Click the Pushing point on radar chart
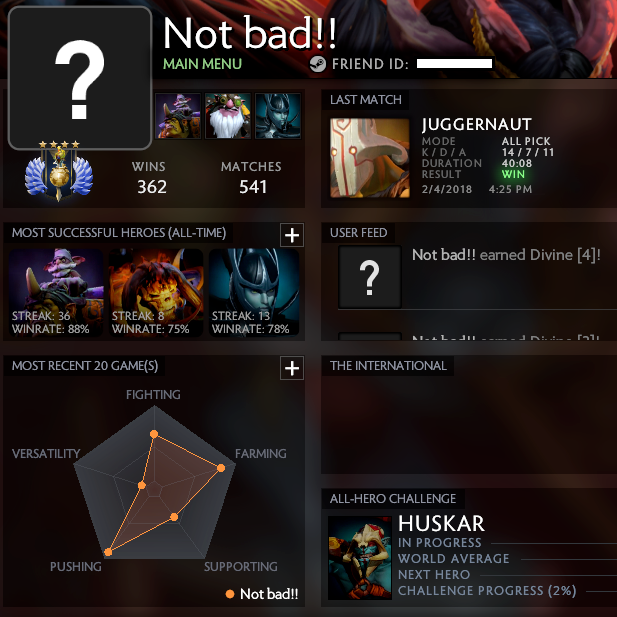 pyautogui.click(x=108, y=552)
